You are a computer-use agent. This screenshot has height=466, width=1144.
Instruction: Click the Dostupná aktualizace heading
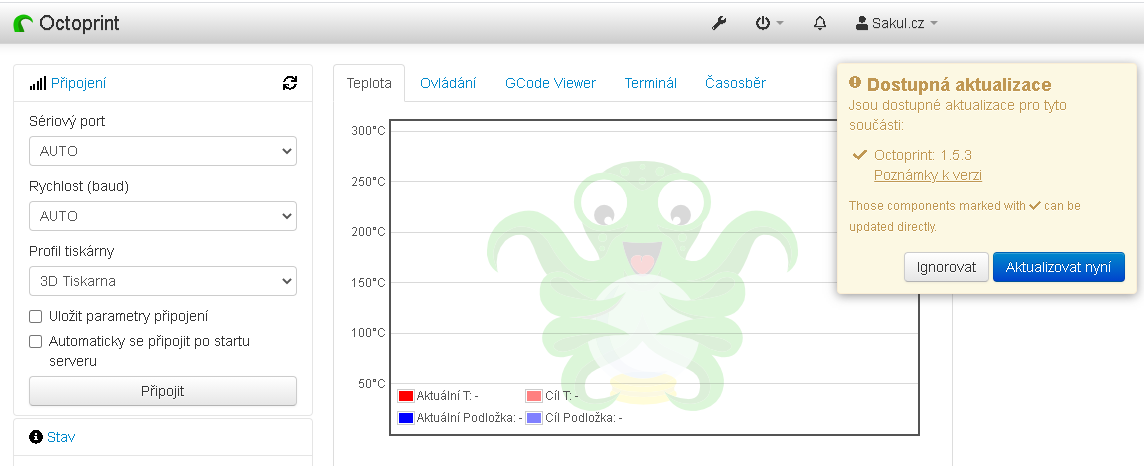tap(959, 85)
